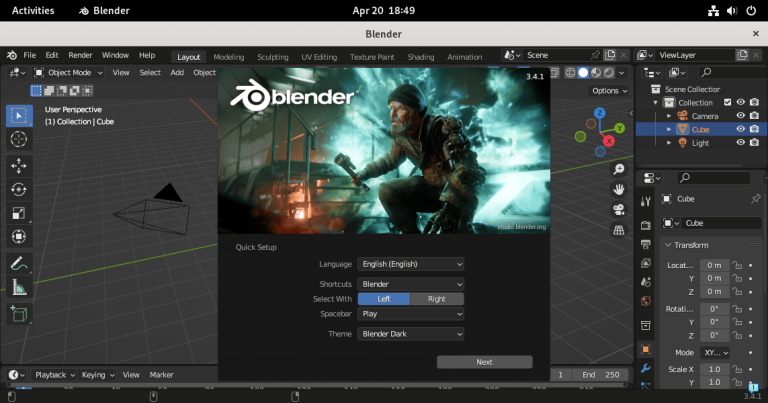Screen dimensions: 768x403
Task: Click the Scale X value field
Action: [x=715, y=369]
